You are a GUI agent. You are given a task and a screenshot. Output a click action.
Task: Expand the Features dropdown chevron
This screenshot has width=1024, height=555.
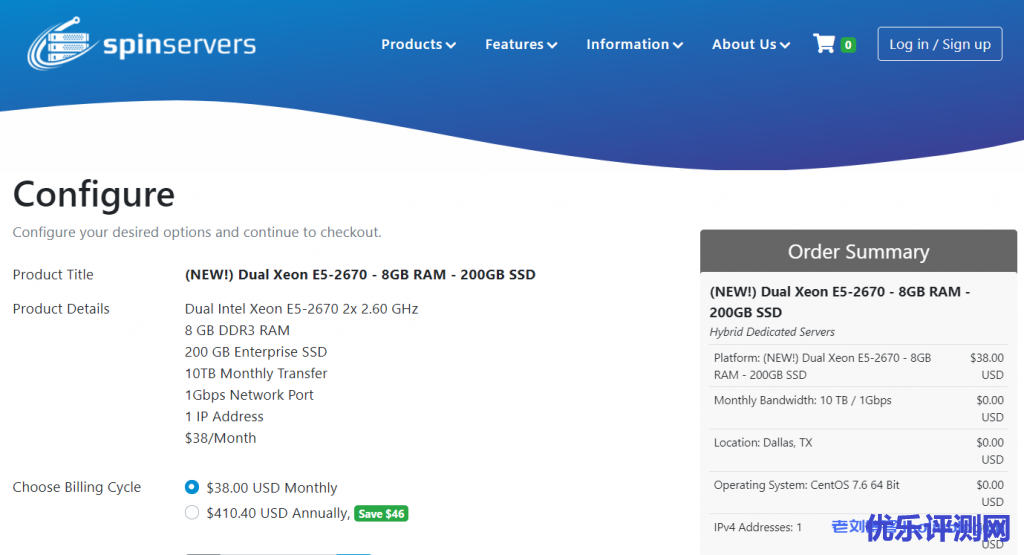click(552, 45)
